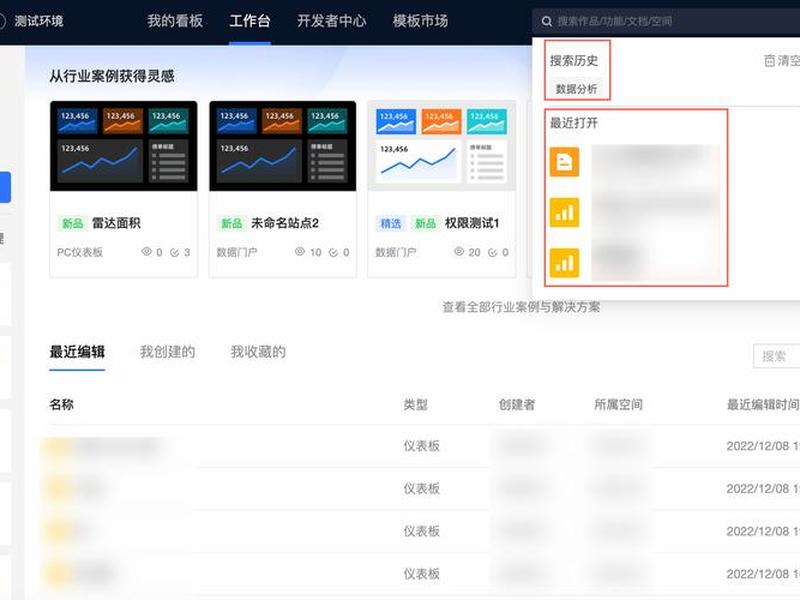The height and width of the screenshot is (600, 800).
Task: Switch to the 最近编辑 tab
Action: (x=77, y=352)
